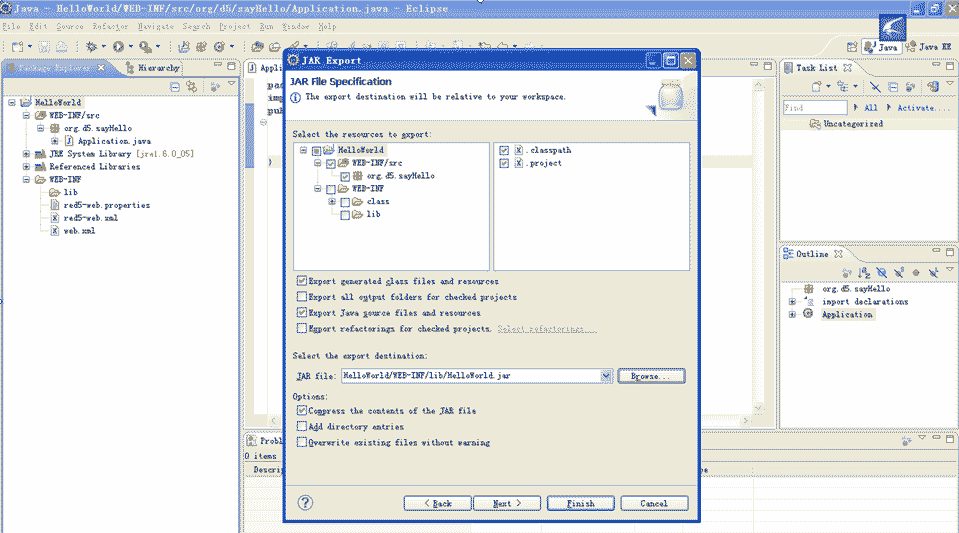Click the Browse button

651,376
